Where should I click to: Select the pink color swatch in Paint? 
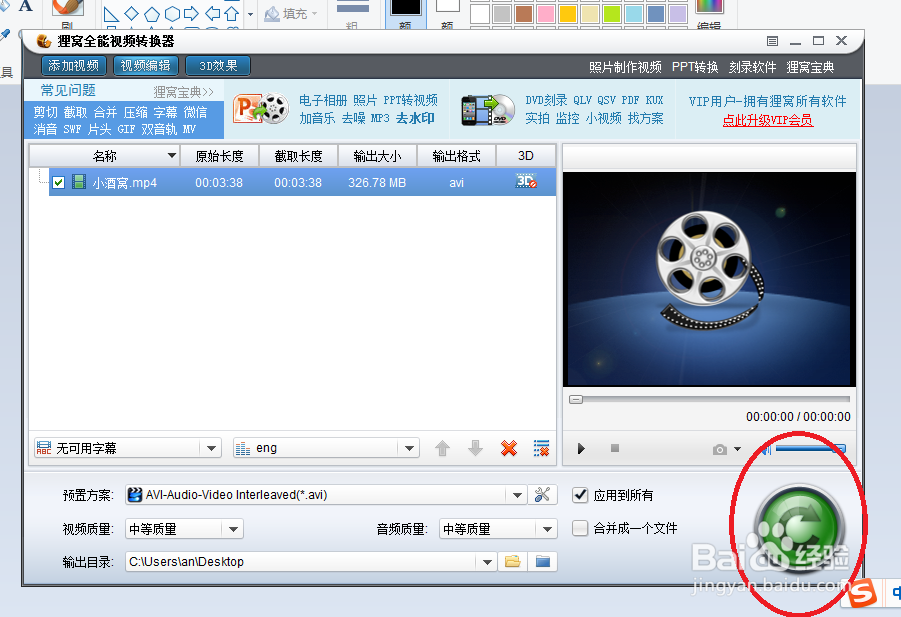pyautogui.click(x=545, y=13)
